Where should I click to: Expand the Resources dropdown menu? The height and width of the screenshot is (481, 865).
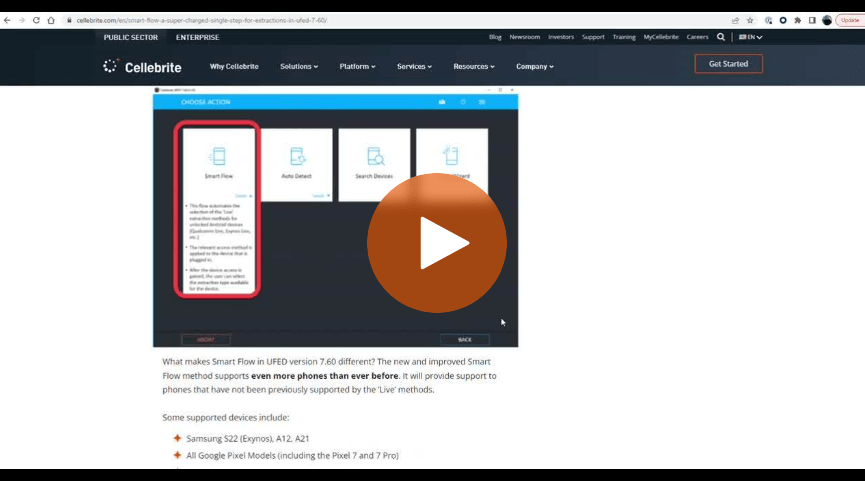click(x=474, y=66)
